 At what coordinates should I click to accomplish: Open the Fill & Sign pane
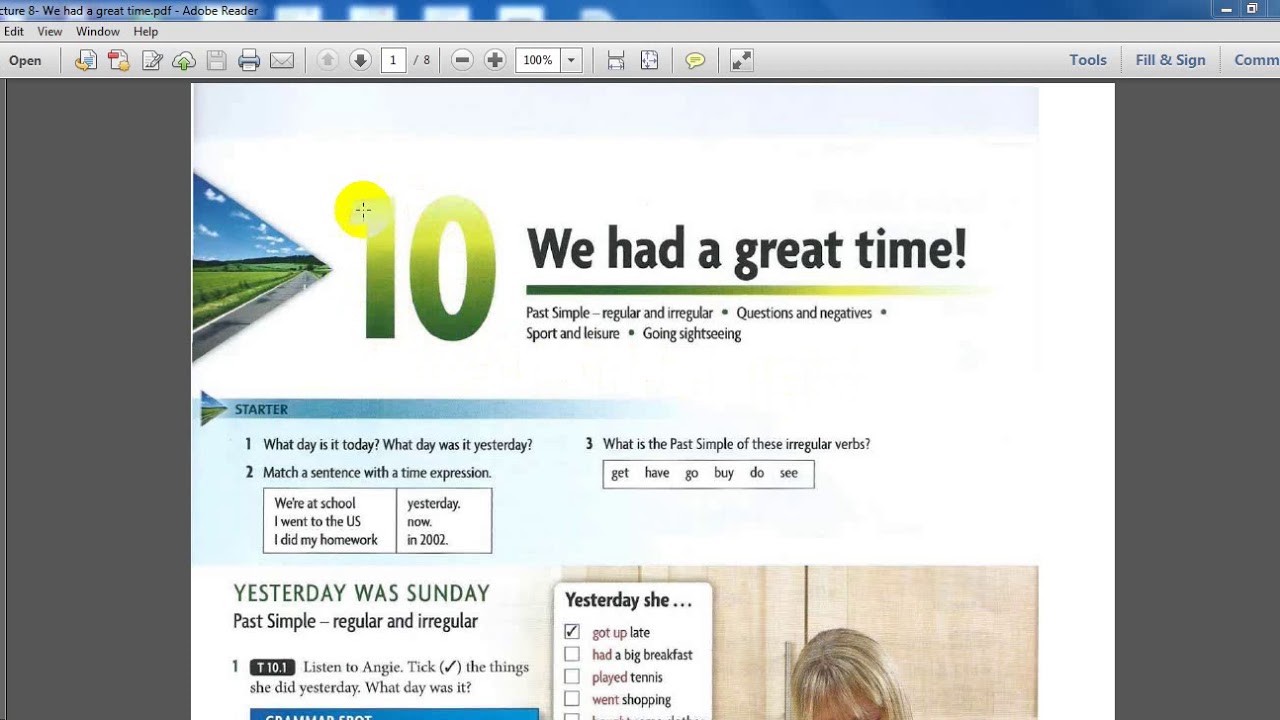(1171, 60)
